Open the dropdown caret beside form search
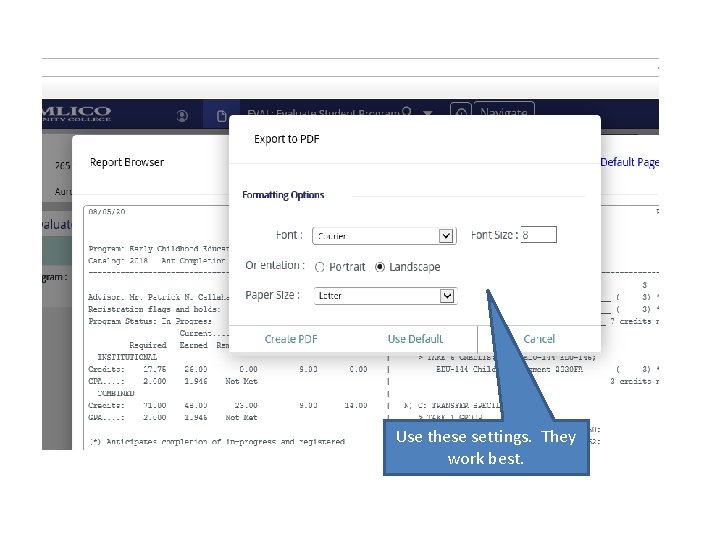The width and height of the screenshot is (720, 540). pyautogui.click(x=428, y=112)
